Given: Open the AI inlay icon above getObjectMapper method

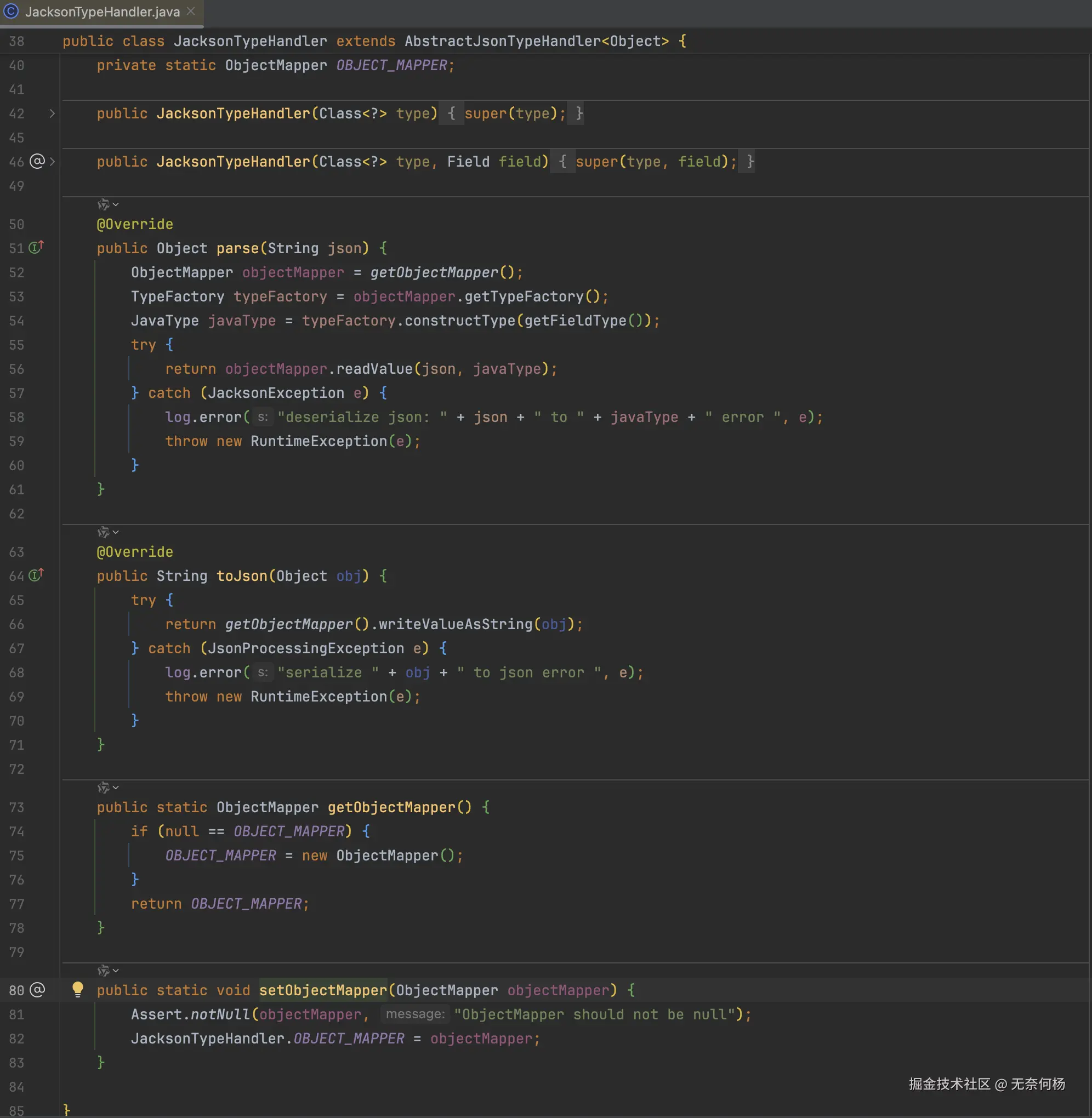Looking at the screenshot, I should 104,788.
